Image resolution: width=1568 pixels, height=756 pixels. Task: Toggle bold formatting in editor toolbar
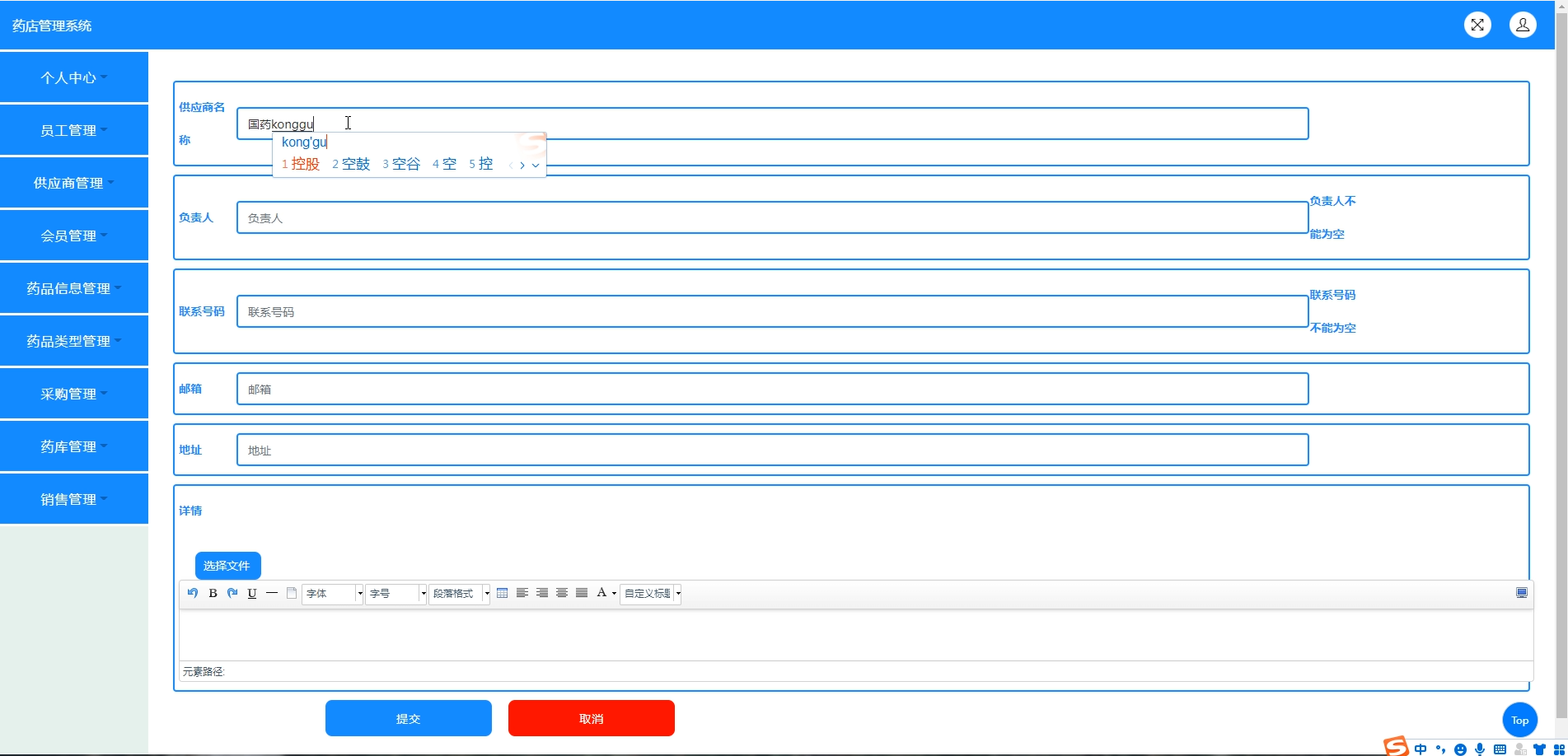pyautogui.click(x=213, y=593)
